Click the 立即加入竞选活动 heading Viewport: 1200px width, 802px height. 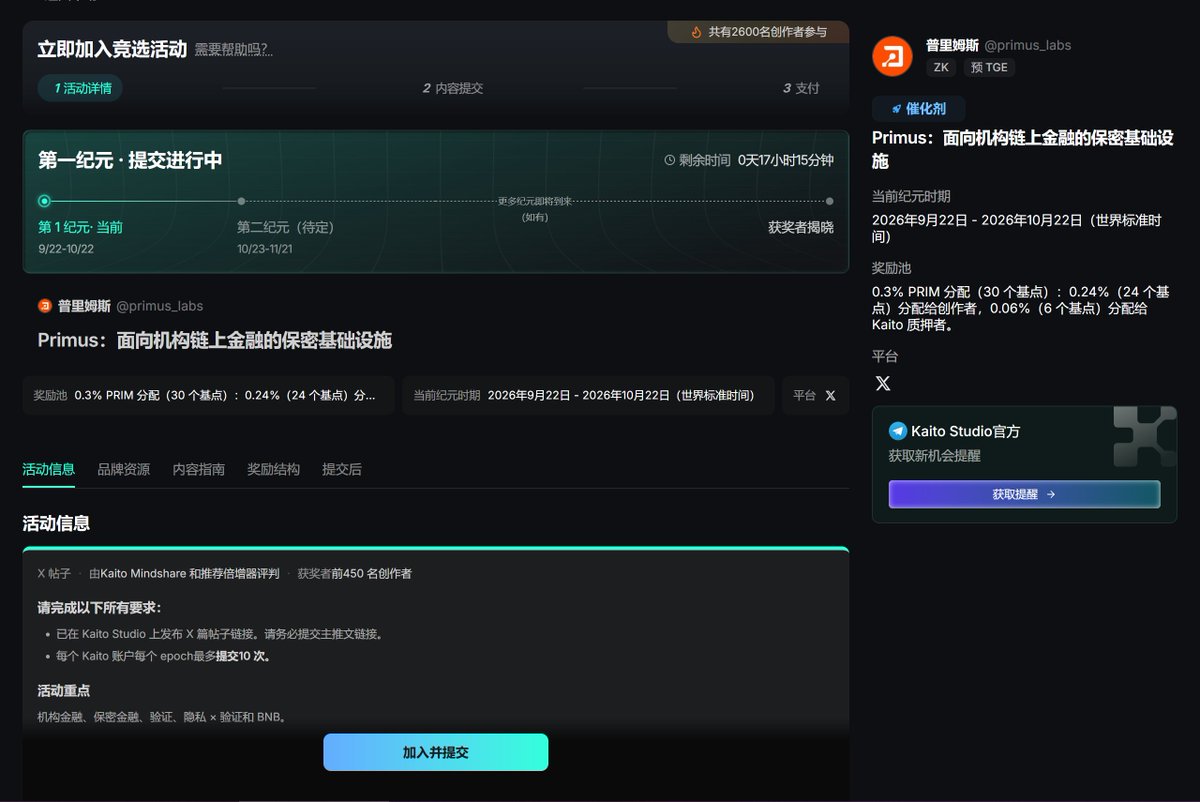pos(112,49)
